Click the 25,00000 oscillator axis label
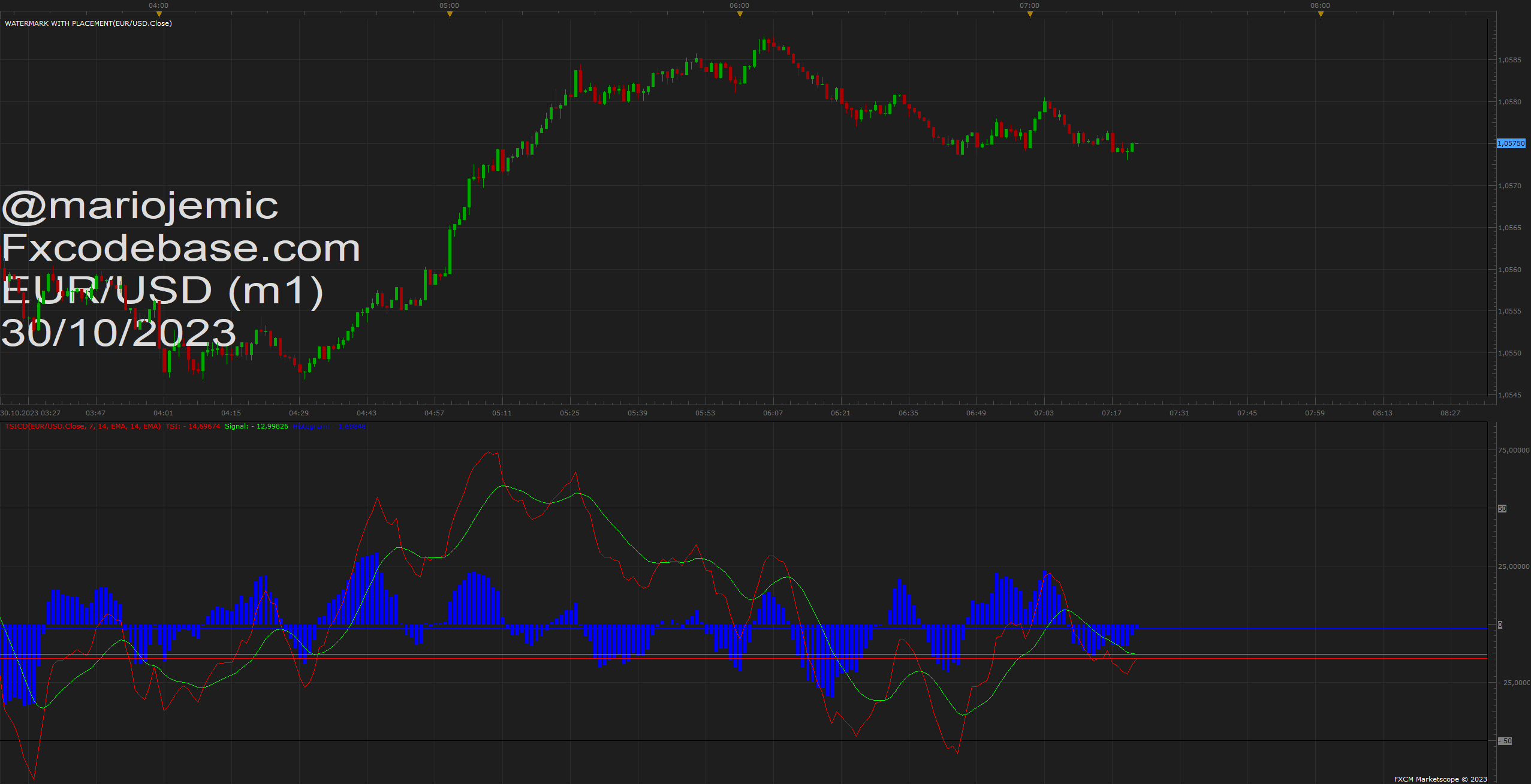 [1514, 566]
